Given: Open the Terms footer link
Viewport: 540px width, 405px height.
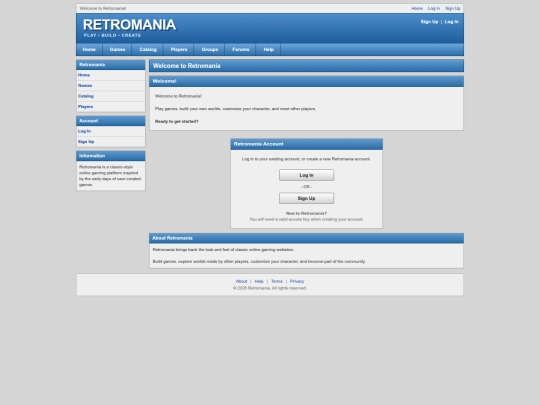Looking at the screenshot, I should coord(277,281).
